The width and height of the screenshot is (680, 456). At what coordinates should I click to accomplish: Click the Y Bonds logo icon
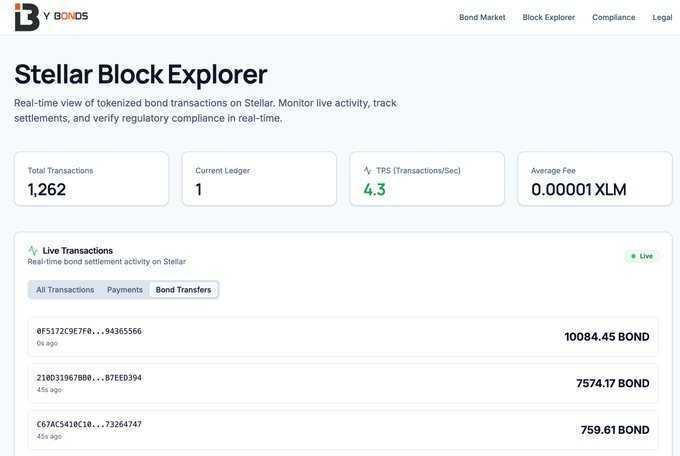27,17
